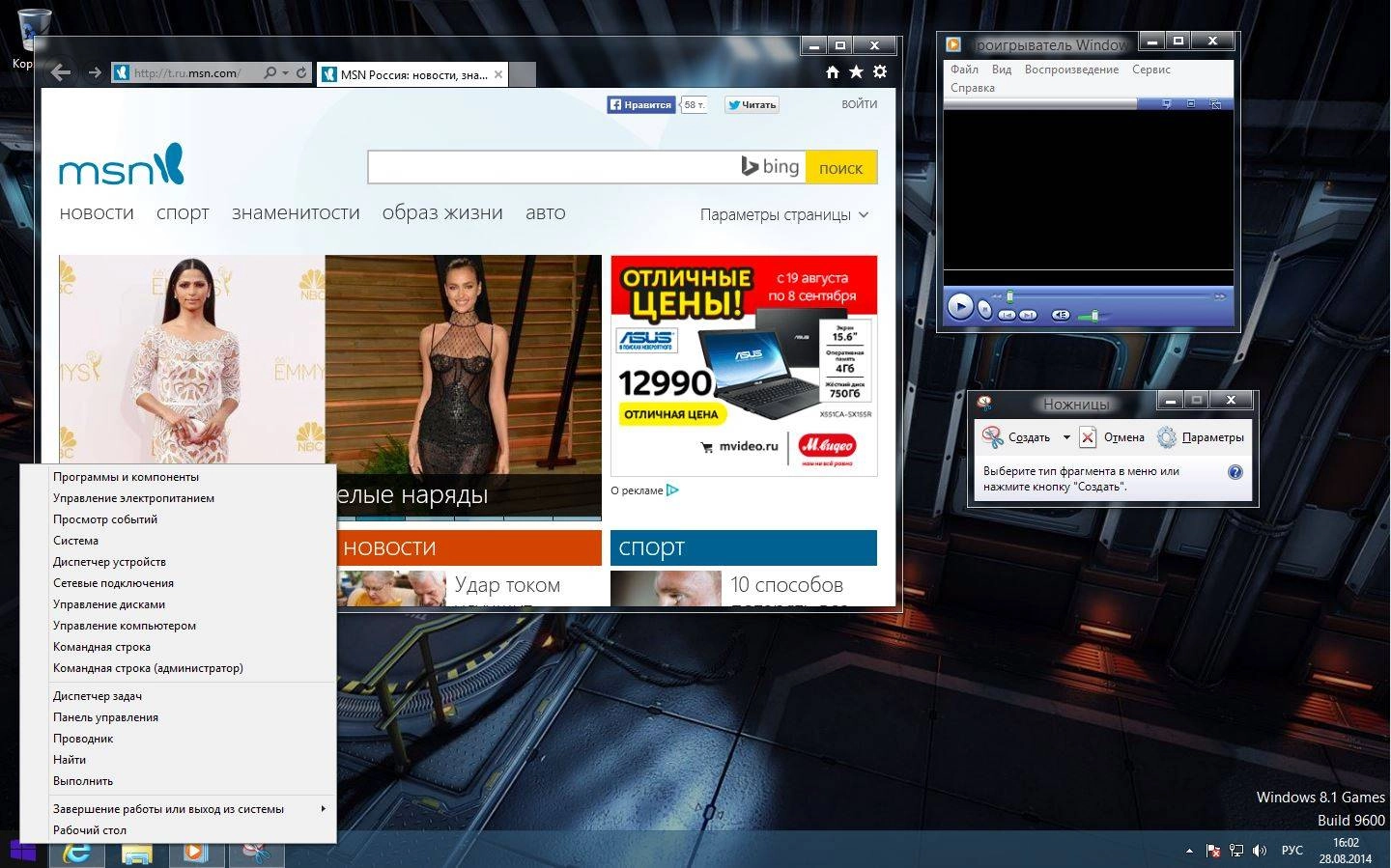Screen dimensions: 1391x868
Task: Expand the Создать dropdown arrow in Snipping Tool
Action: pos(1066,437)
